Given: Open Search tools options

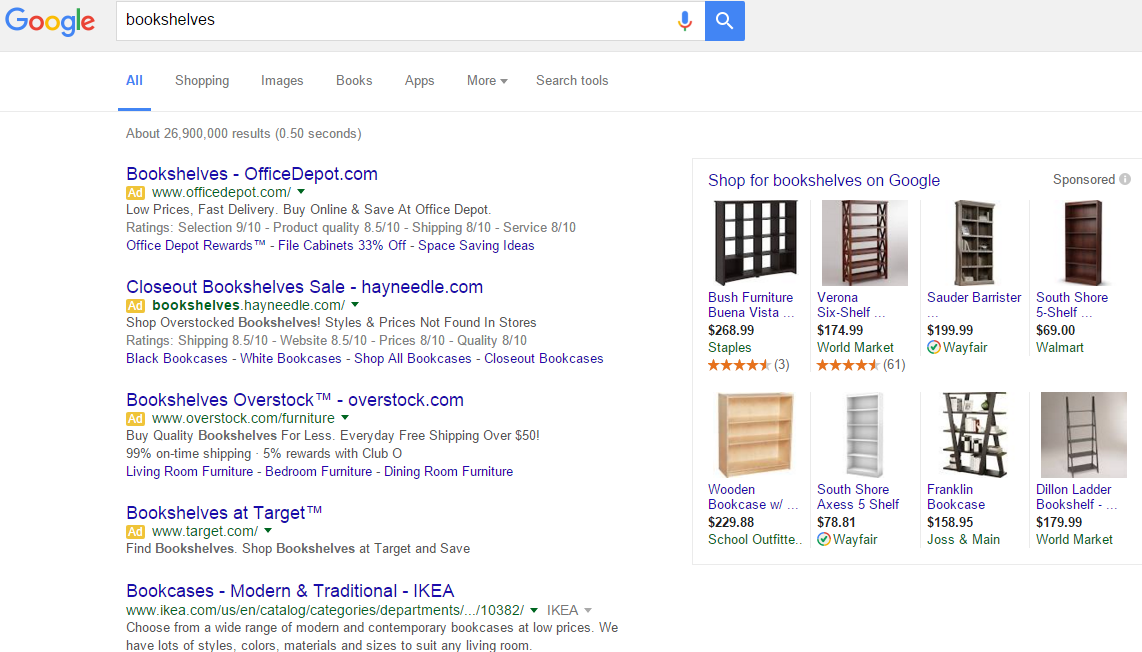Looking at the screenshot, I should click(x=572, y=81).
